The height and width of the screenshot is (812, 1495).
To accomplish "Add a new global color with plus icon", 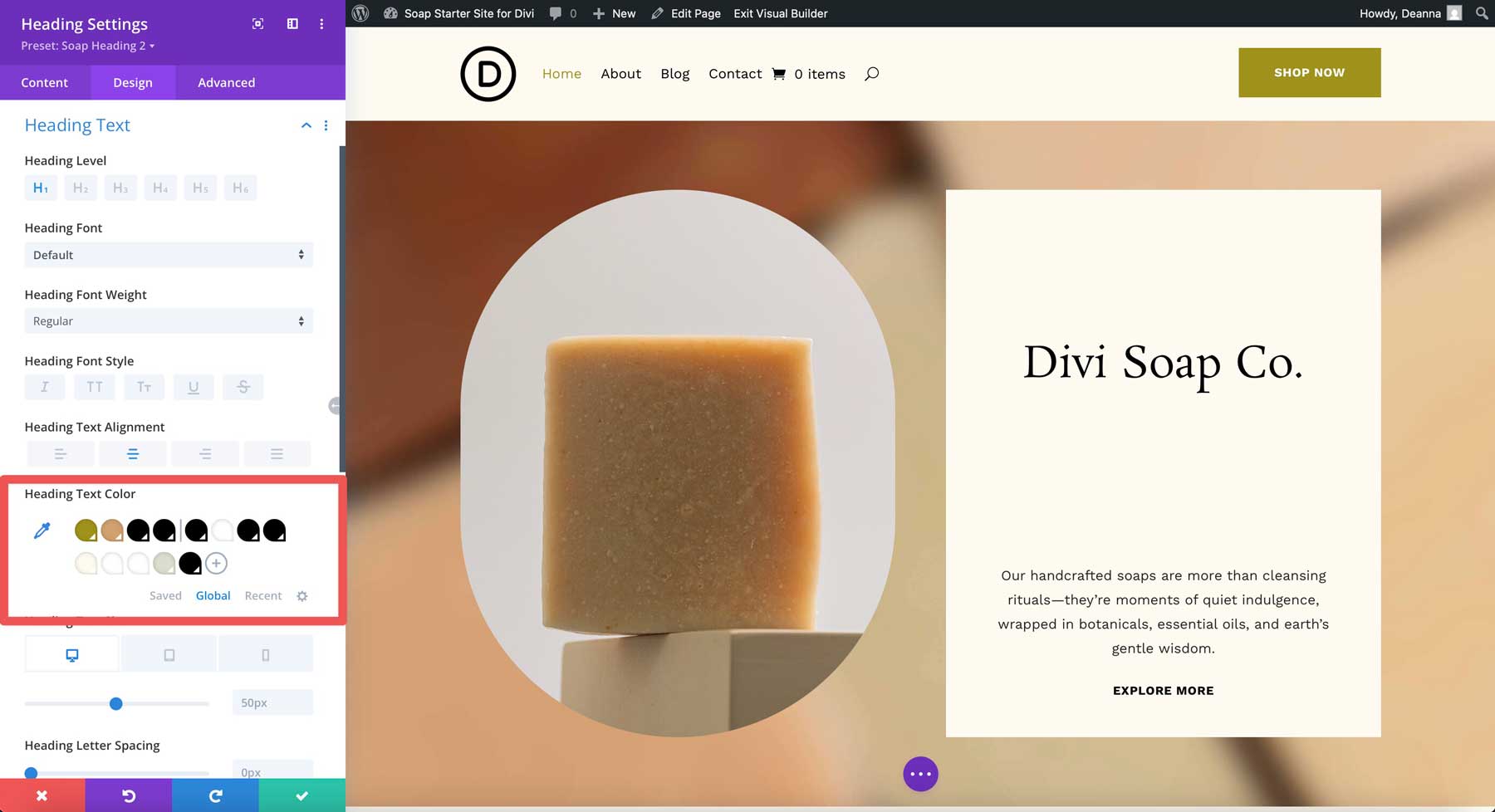I will 216,564.
